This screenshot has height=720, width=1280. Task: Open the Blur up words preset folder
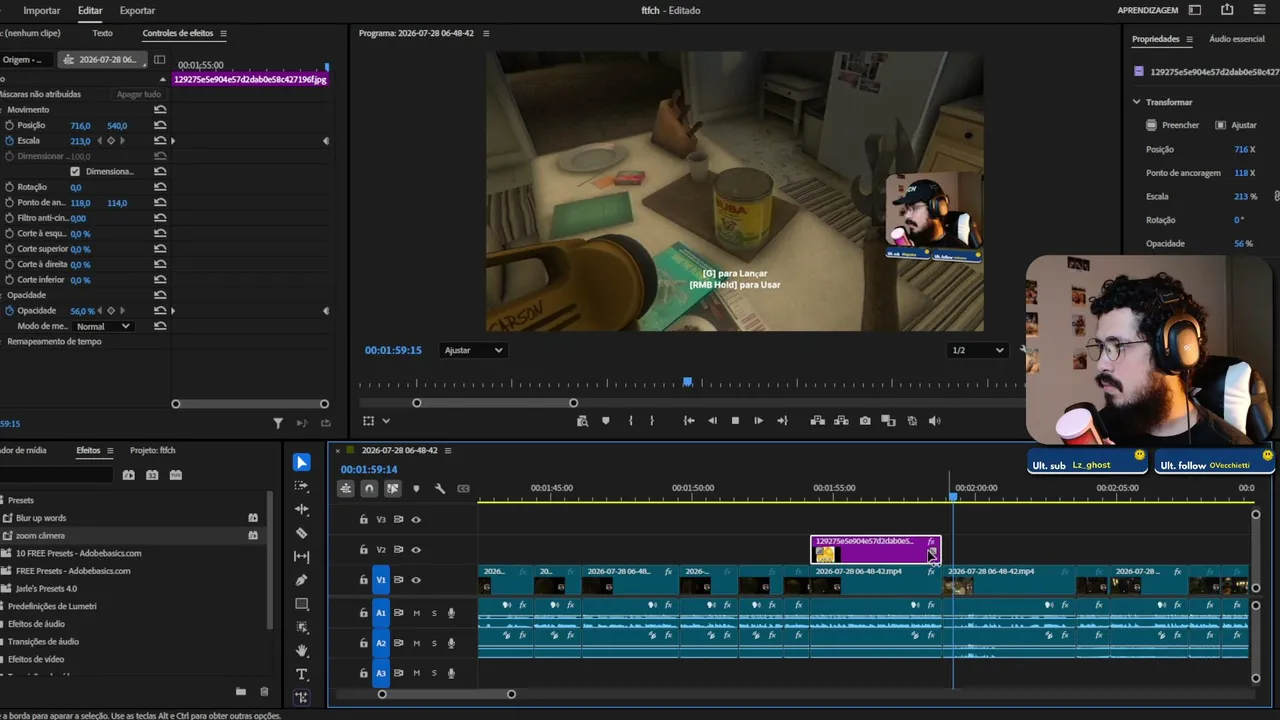(41, 518)
